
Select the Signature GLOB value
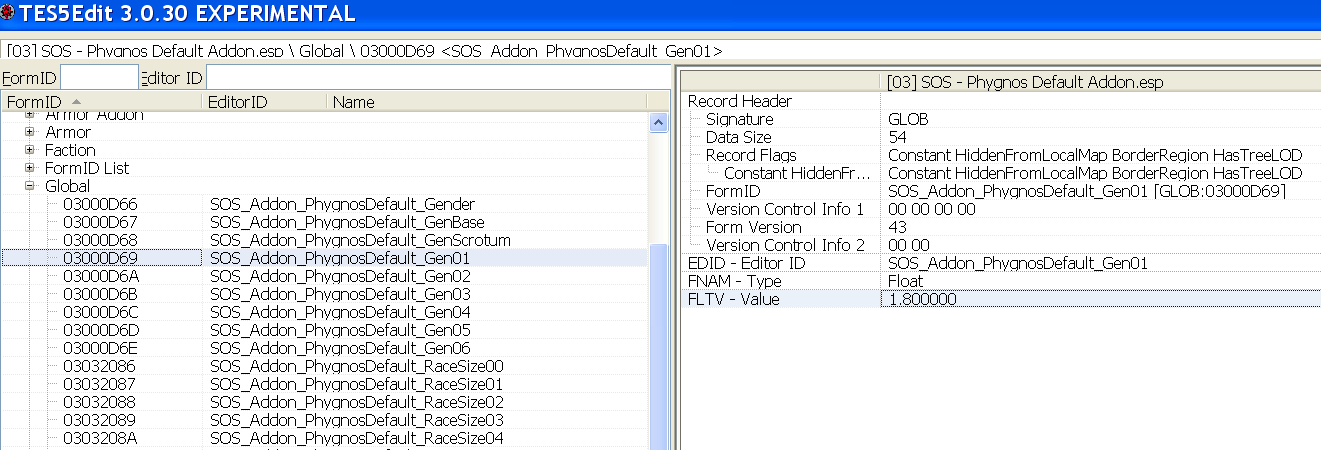click(x=908, y=119)
